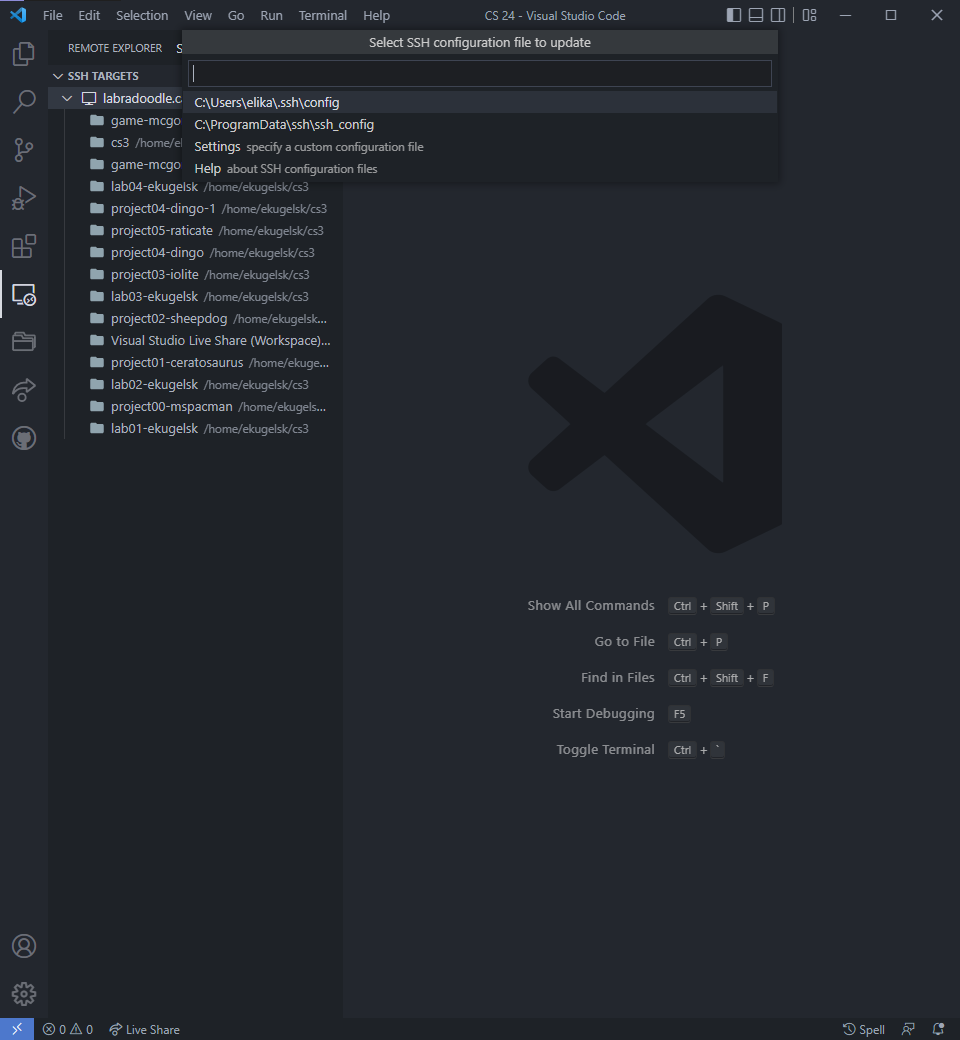Viewport: 960px width, 1040px height.
Task: Open the Manage gear icon
Action: click(x=24, y=994)
